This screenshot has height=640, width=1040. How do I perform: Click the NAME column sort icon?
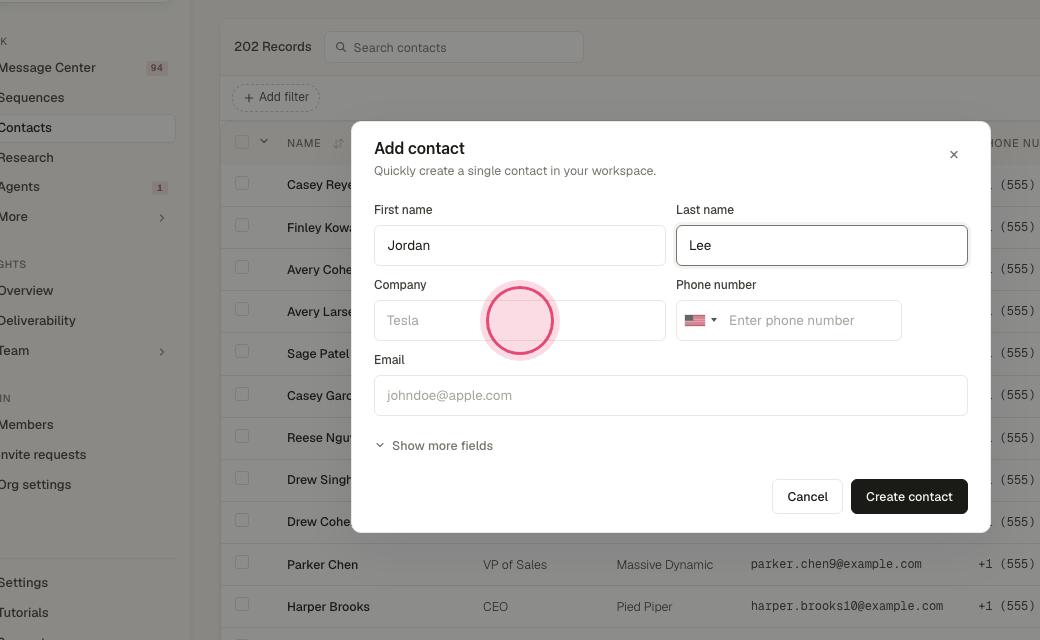point(338,143)
